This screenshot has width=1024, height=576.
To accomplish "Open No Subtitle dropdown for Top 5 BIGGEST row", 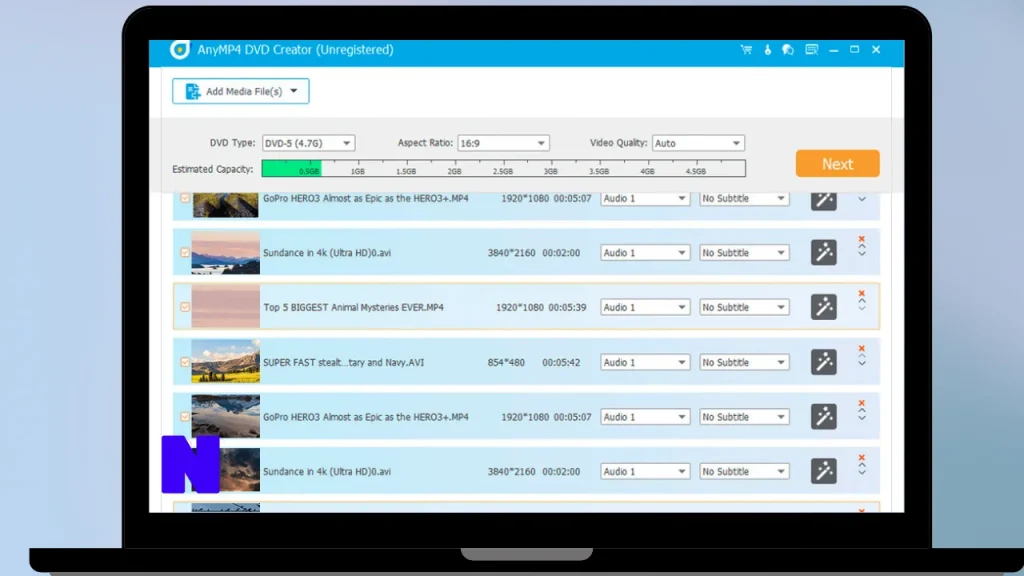I will [x=744, y=307].
